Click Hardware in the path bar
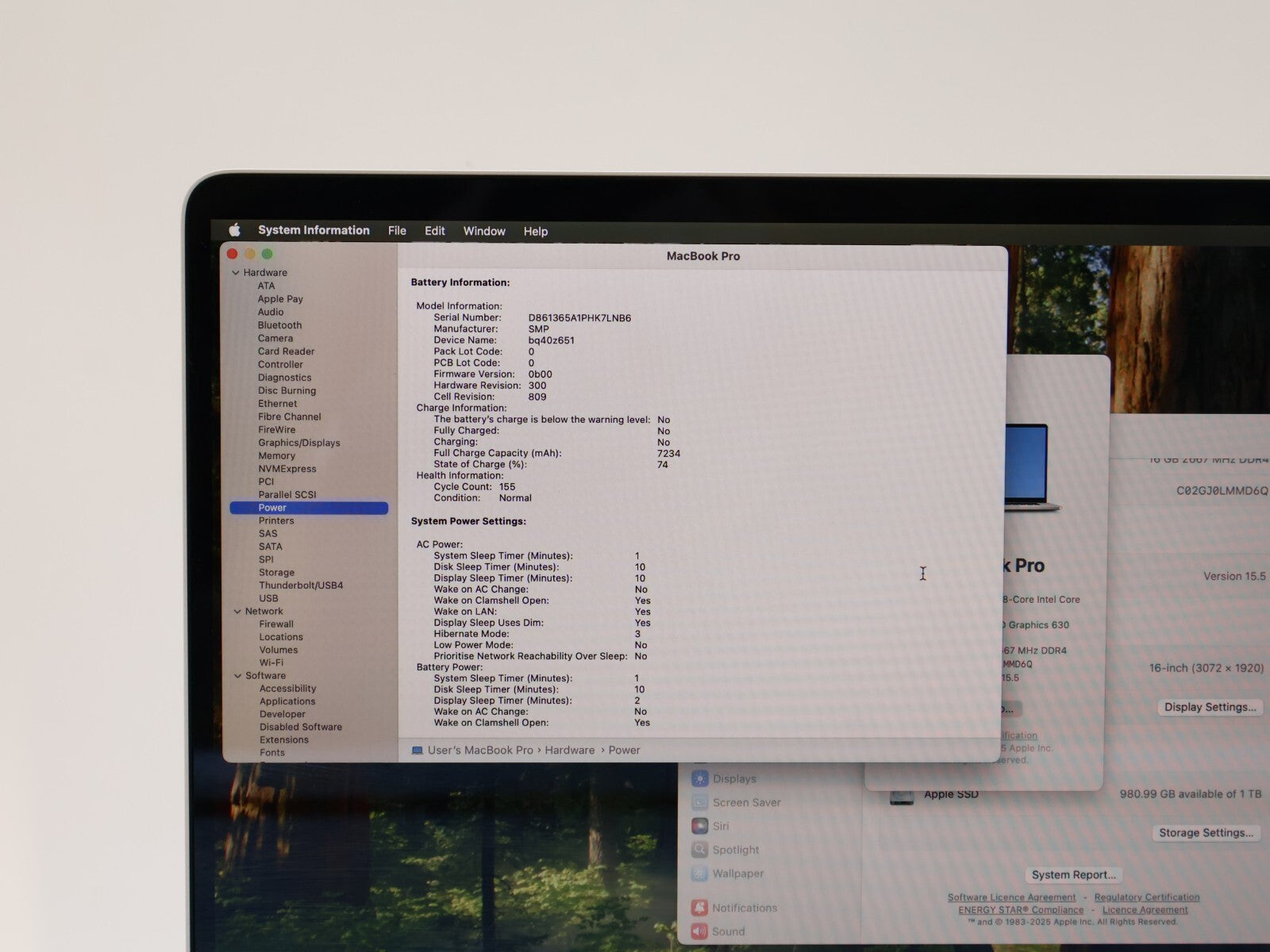This screenshot has height=952, width=1270. 569,750
